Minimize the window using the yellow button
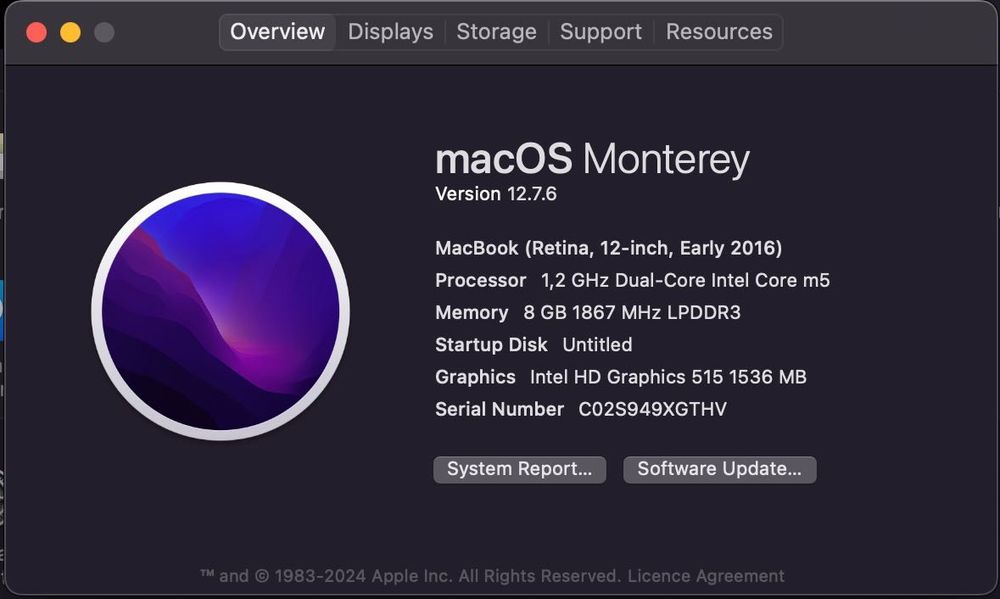The image size is (1000, 599). [x=70, y=32]
